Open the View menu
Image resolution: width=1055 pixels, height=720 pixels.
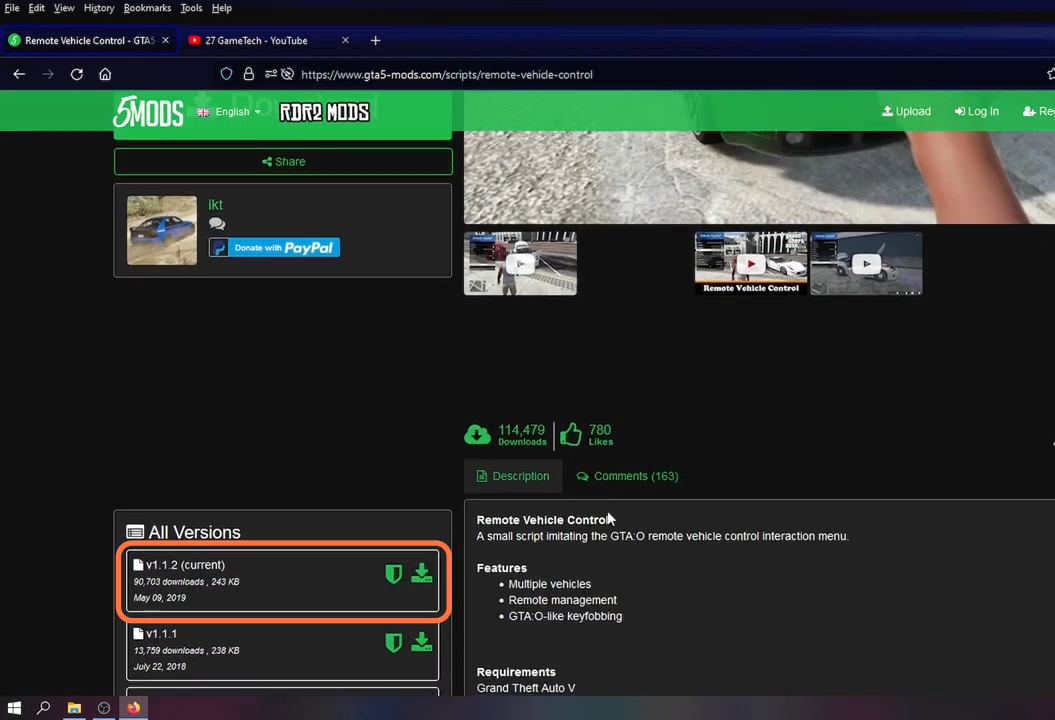[64, 8]
